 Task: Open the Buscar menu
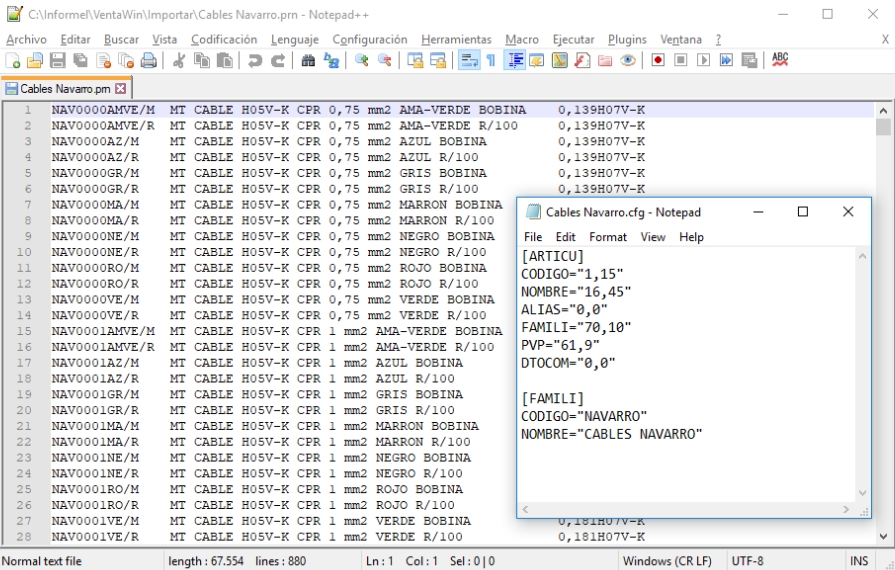tap(121, 39)
